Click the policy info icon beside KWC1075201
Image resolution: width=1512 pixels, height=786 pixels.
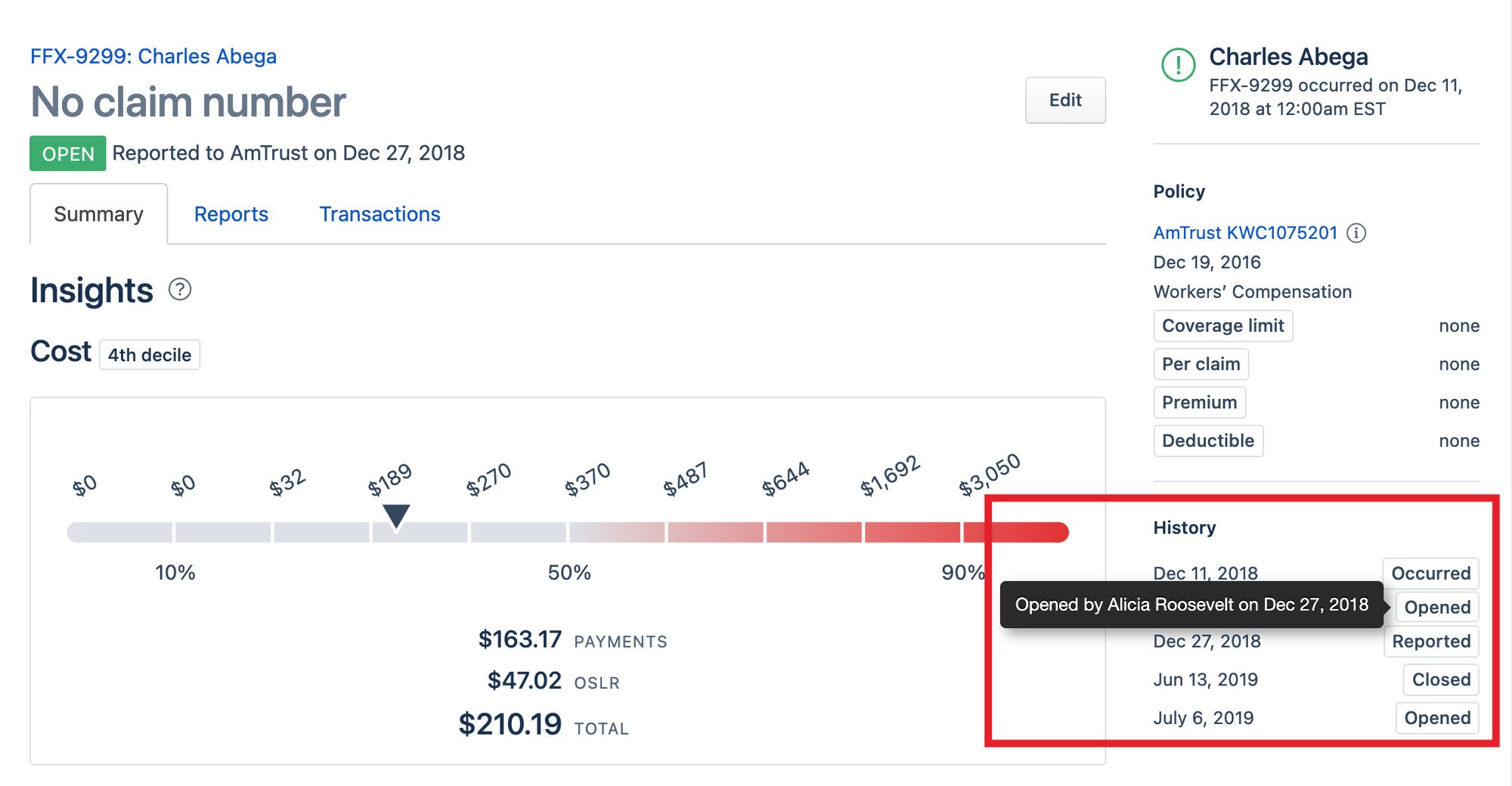coord(1357,233)
